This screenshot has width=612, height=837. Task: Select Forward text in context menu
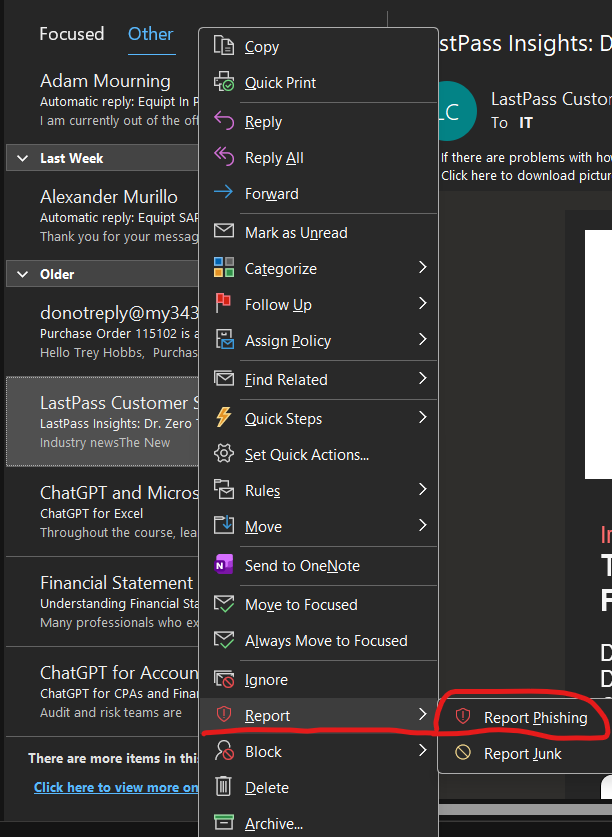271,194
